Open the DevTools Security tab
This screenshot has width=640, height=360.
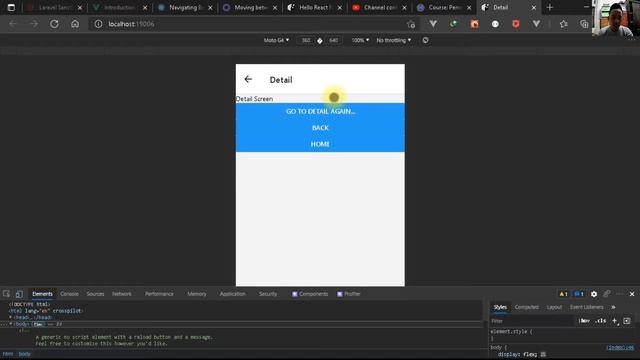click(268, 294)
